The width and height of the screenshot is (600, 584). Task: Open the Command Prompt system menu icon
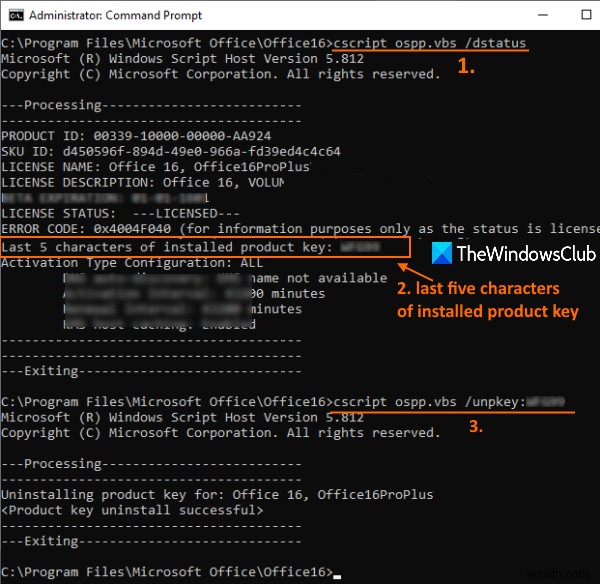(16, 15)
